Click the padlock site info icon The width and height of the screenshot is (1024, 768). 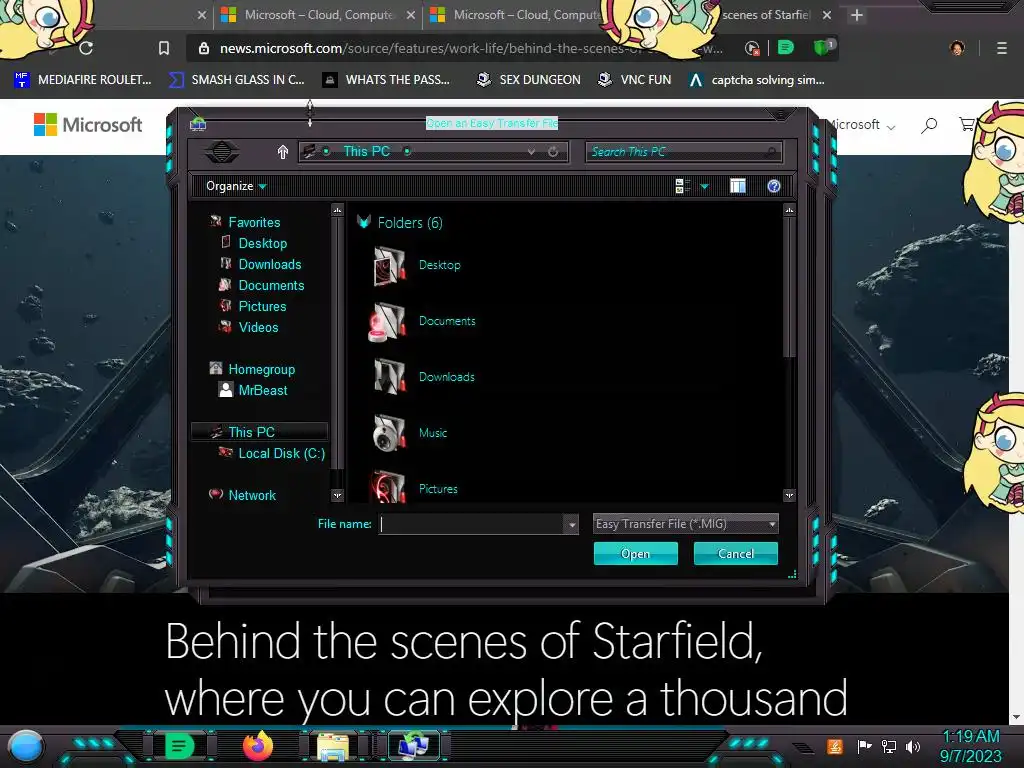(x=204, y=48)
